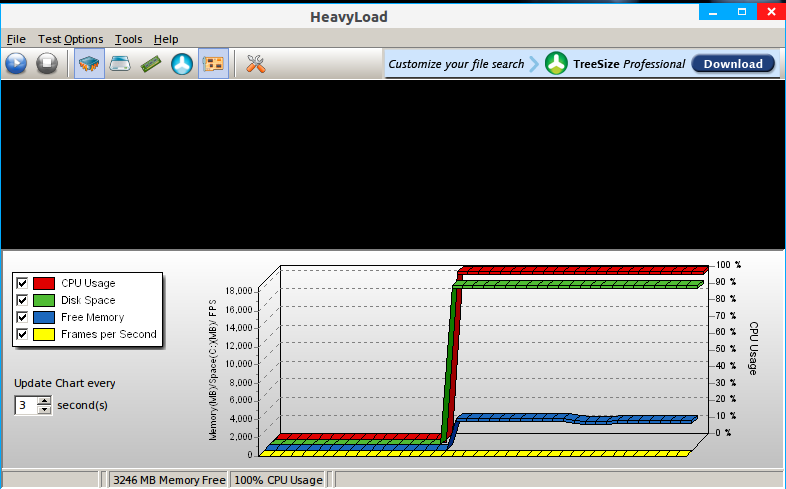
Task: Click the 'Update Chart every' label
Action: 65,383
